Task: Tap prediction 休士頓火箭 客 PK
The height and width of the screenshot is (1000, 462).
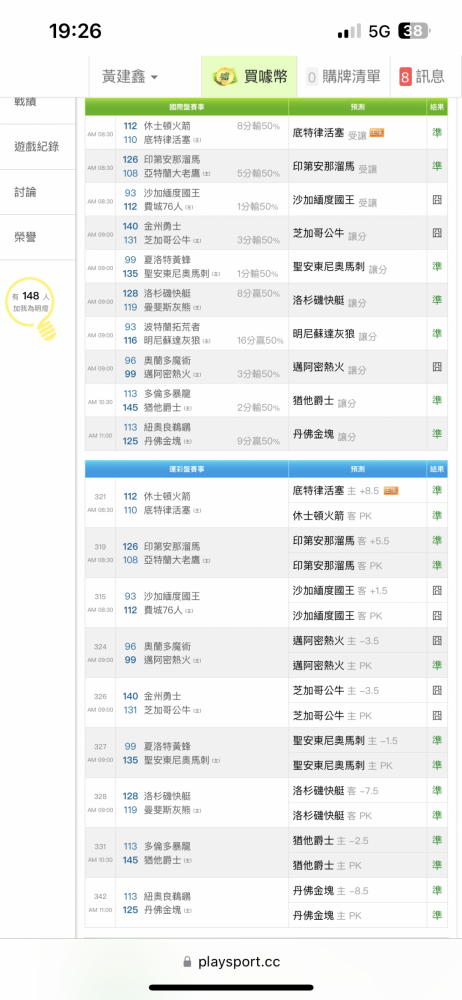Action: coord(332,515)
